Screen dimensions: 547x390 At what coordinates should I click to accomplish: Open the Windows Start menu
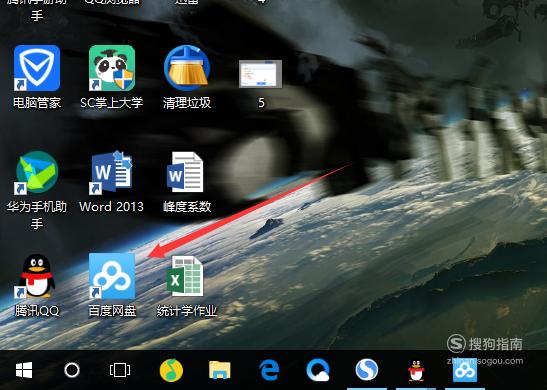[x=24, y=370]
